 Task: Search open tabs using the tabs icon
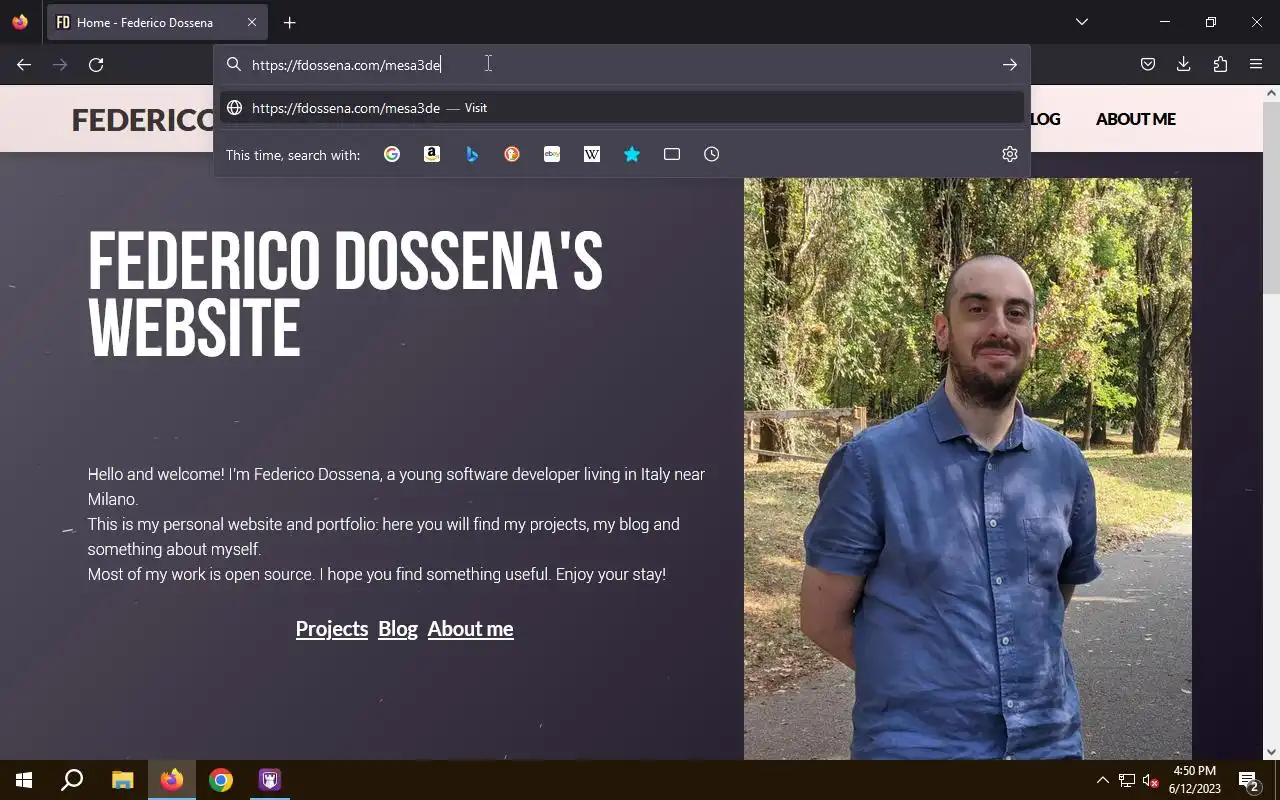tap(672, 154)
